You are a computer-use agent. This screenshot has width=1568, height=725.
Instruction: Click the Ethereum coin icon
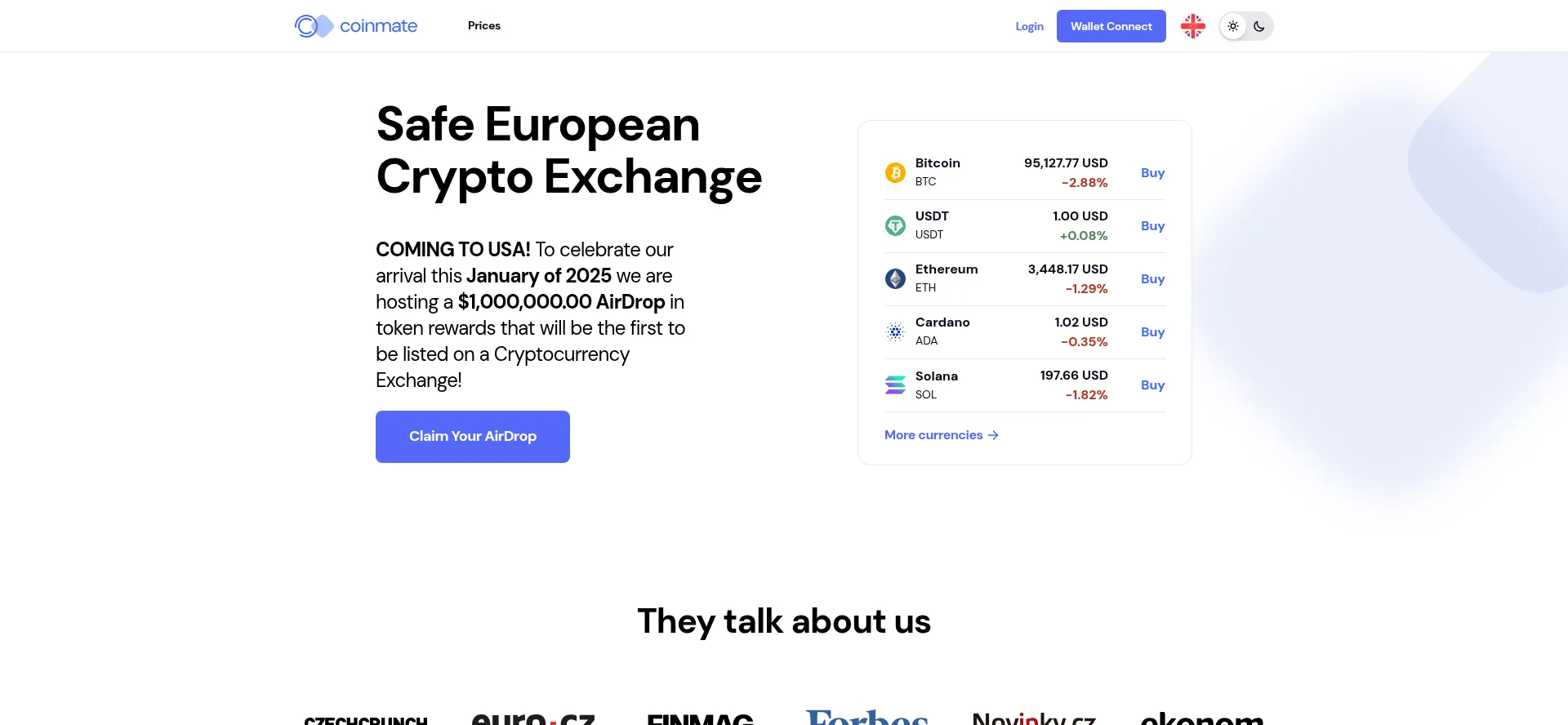pos(895,278)
